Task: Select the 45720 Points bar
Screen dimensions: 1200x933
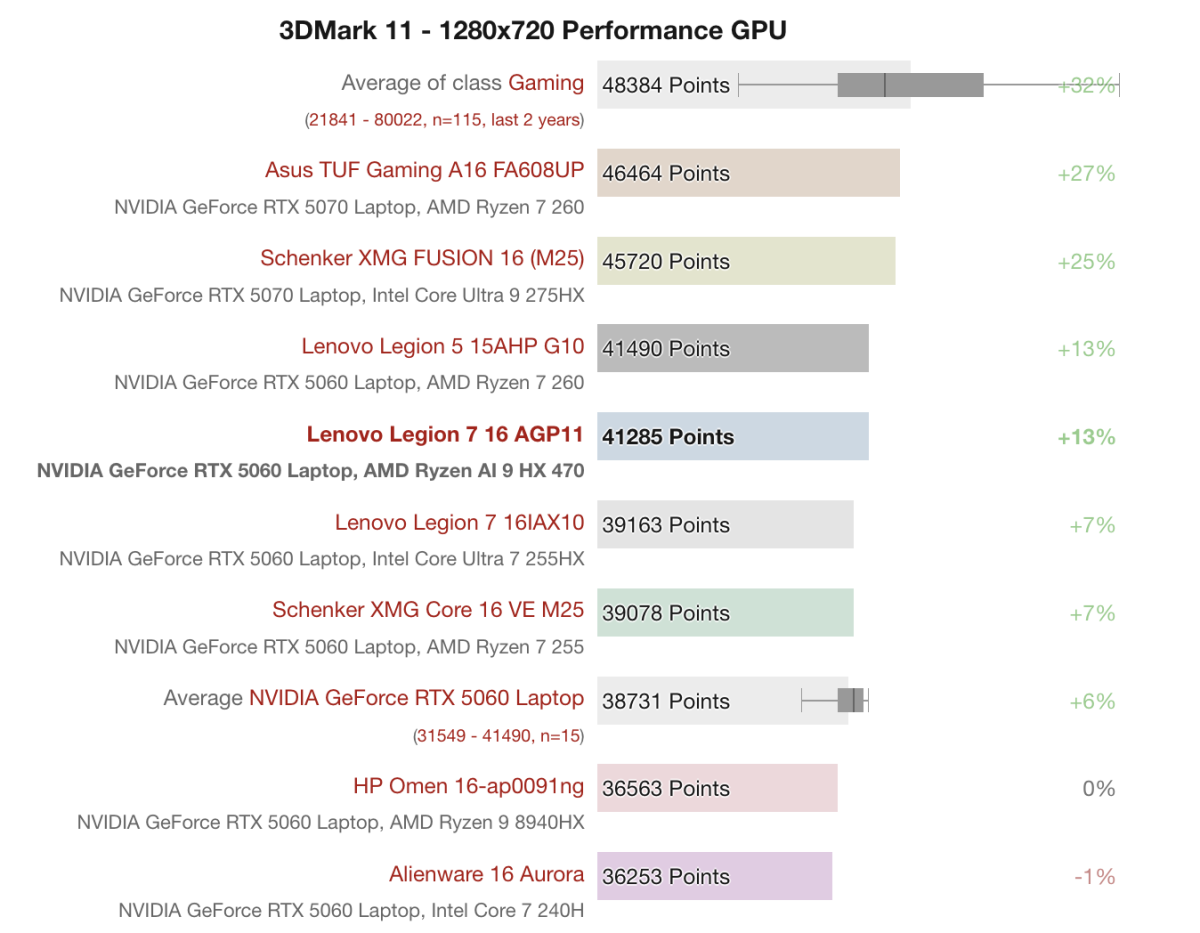Action: tap(746, 261)
